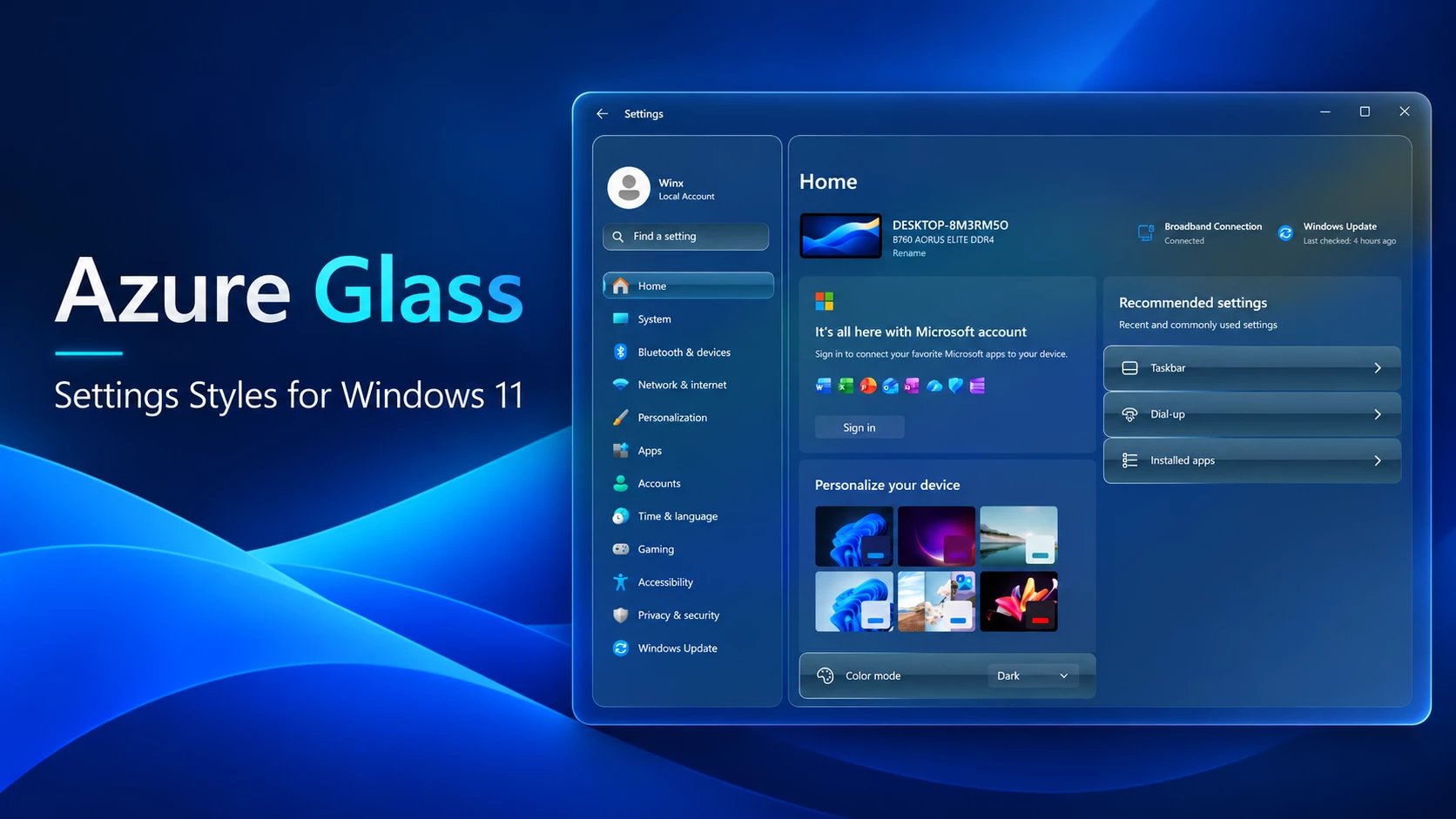Select the dark purple glow theme thumbnail

pyautogui.click(x=936, y=536)
